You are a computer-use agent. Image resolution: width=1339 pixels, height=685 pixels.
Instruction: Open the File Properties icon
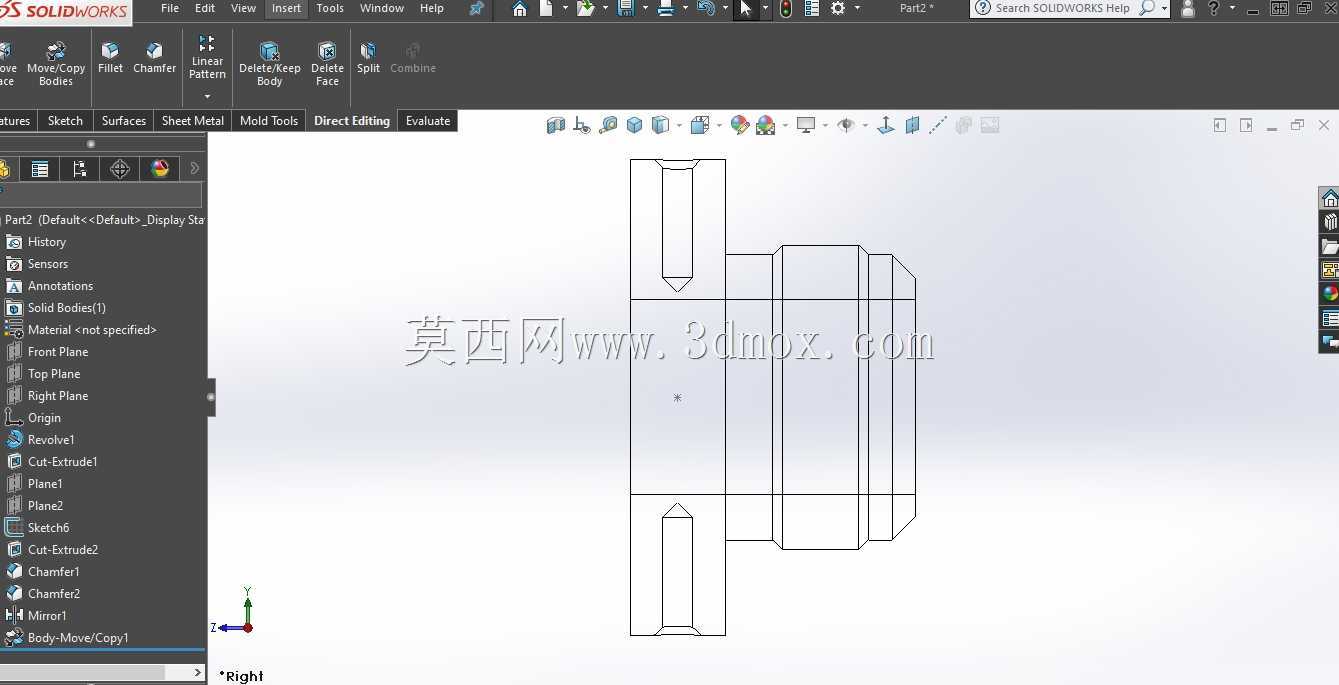pos(811,9)
